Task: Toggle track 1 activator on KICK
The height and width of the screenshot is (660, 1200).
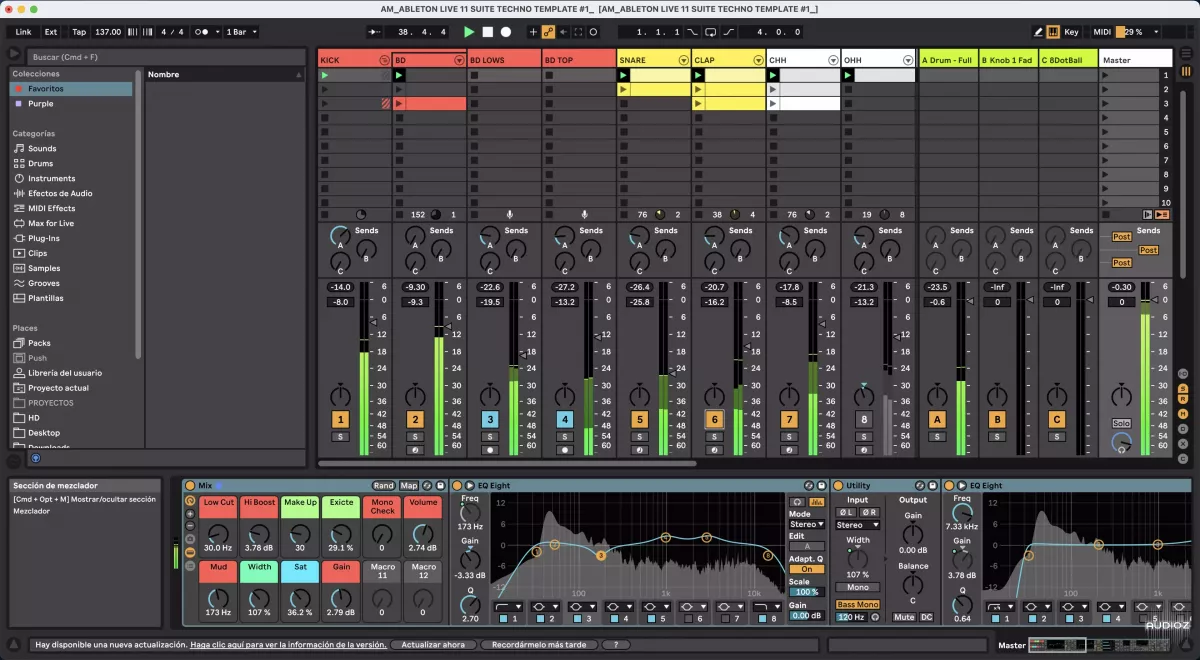Action: [341, 420]
